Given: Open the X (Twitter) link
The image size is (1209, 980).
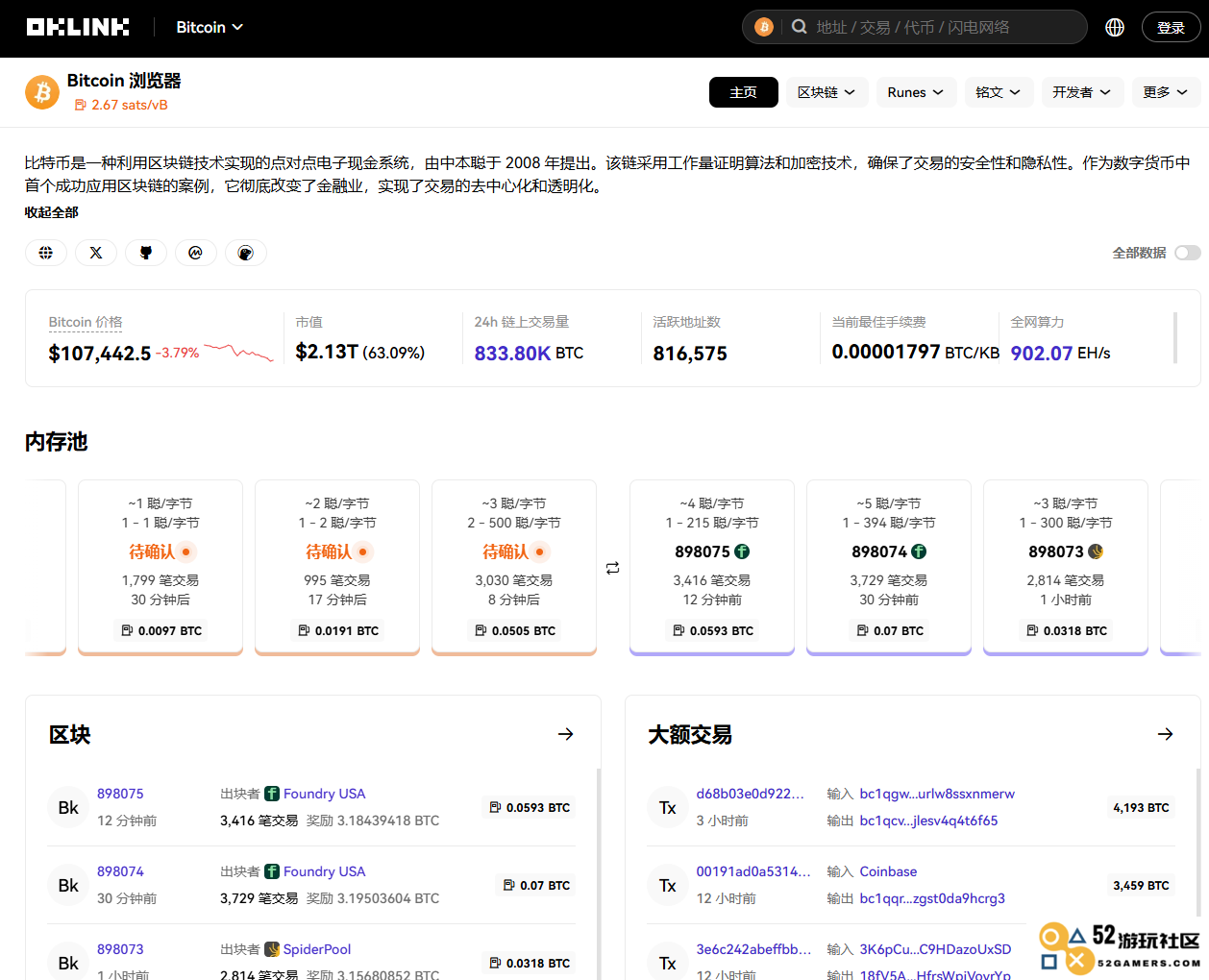Looking at the screenshot, I should click(x=96, y=253).
